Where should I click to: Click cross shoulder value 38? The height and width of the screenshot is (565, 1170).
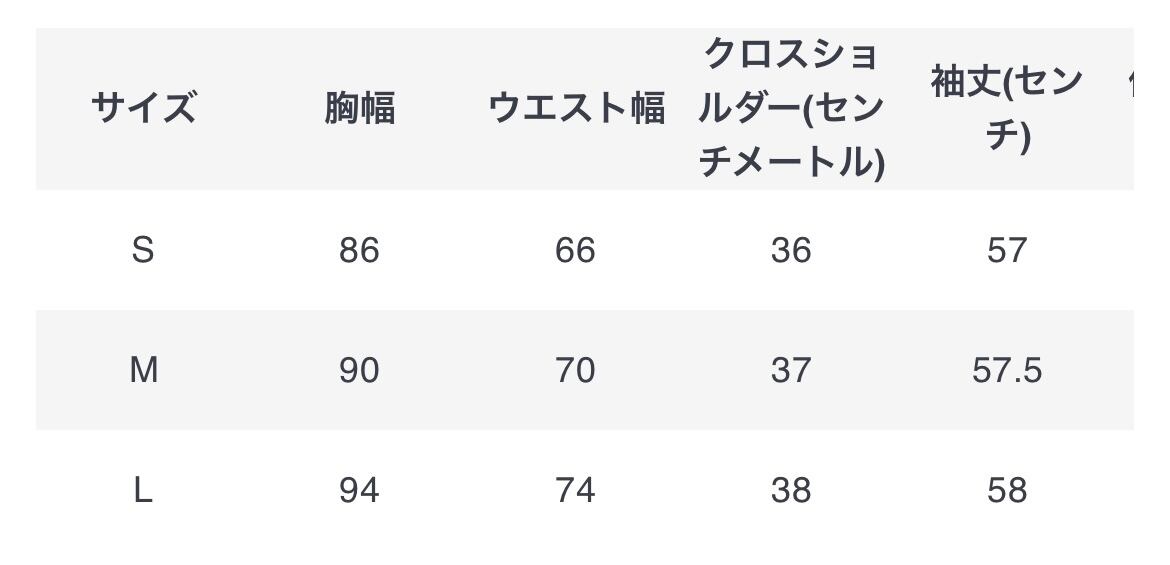click(791, 490)
